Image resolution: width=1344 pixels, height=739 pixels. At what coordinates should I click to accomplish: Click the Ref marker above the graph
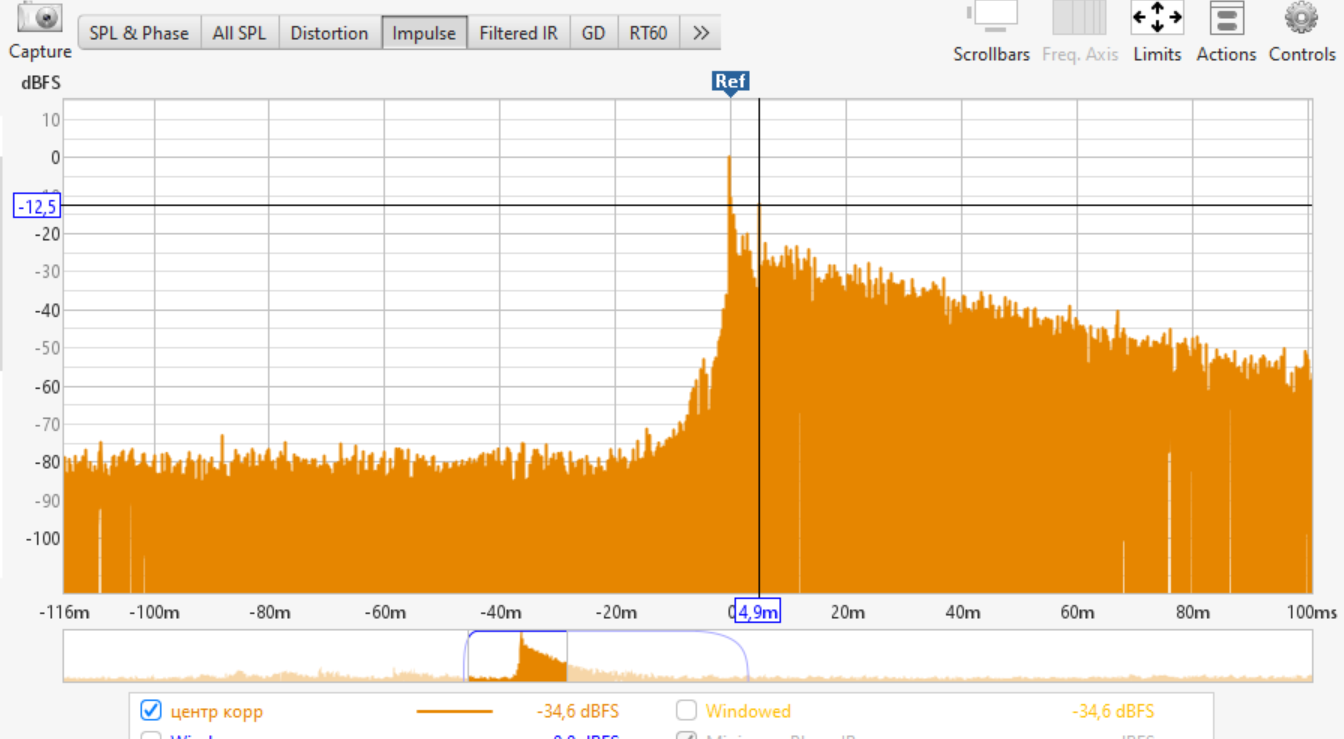tap(731, 83)
